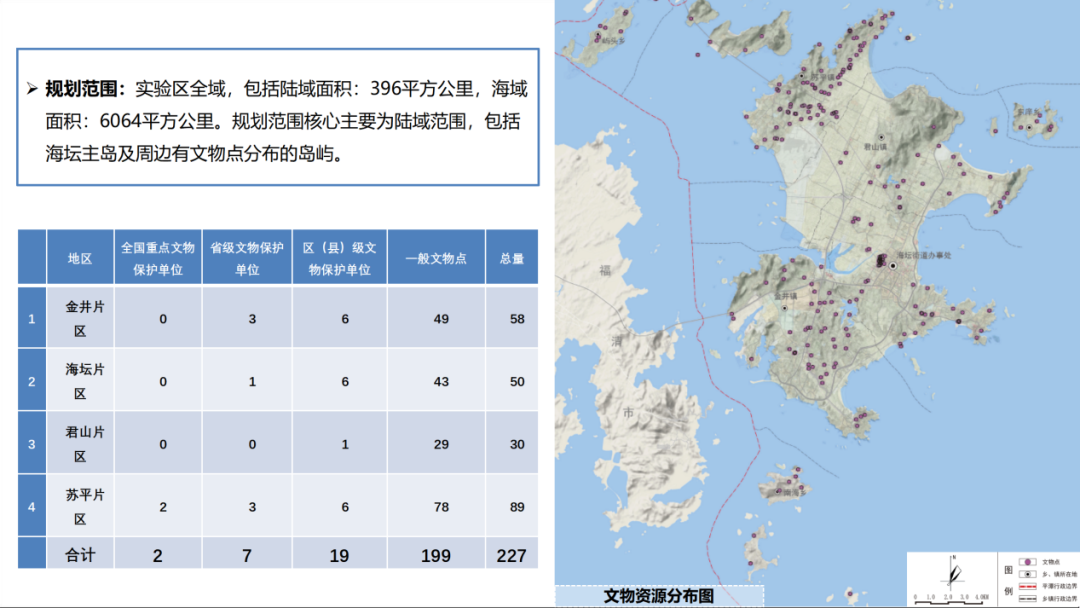This screenshot has width=1080, height=608.
Task: Click the 合计 national-level total 2
Action: click(158, 556)
